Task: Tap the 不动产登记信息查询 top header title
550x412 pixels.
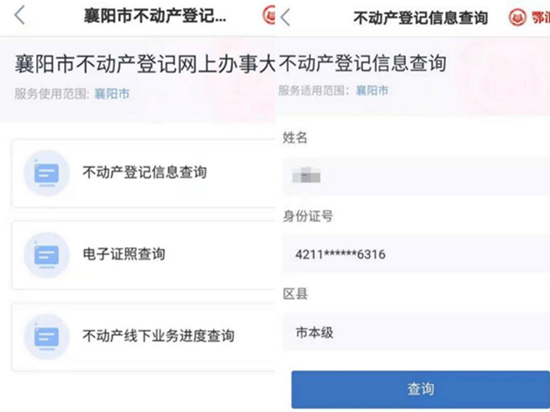Action: click(x=421, y=18)
